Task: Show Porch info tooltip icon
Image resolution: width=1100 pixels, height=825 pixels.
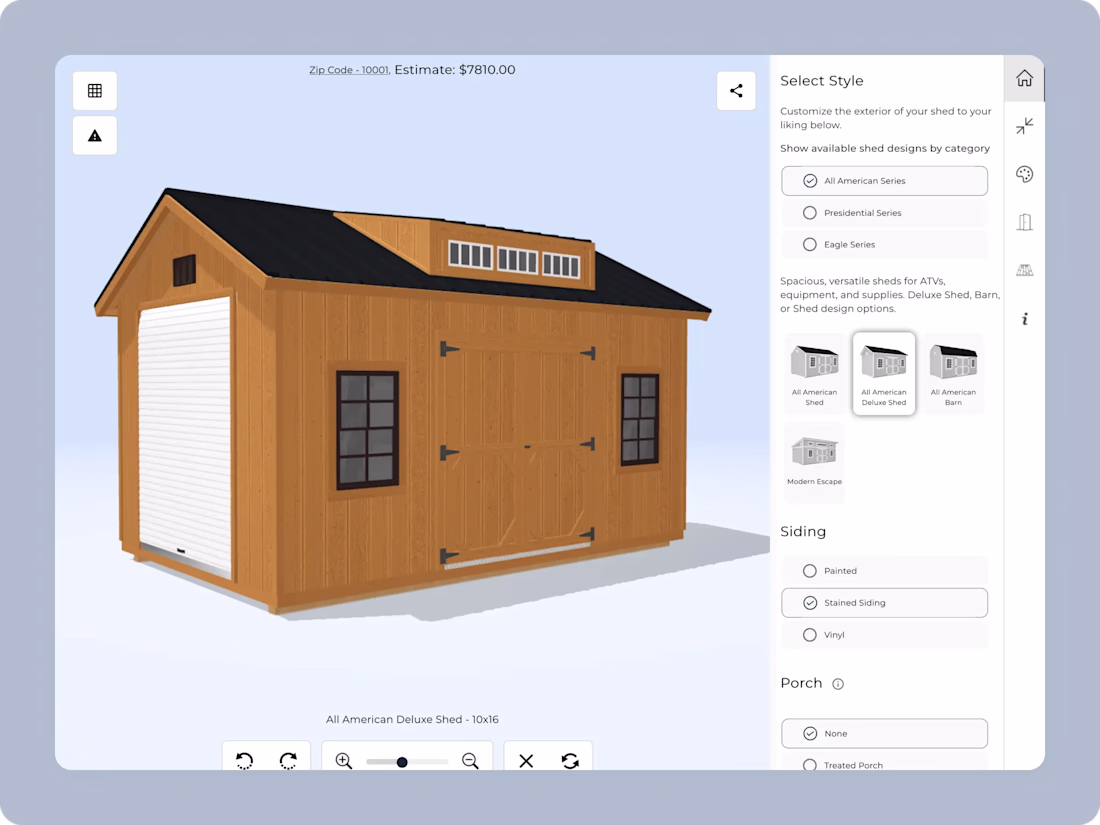Action: point(838,685)
